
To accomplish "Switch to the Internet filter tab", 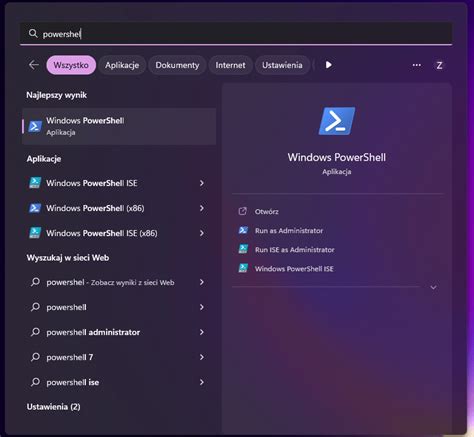I will pyautogui.click(x=230, y=65).
